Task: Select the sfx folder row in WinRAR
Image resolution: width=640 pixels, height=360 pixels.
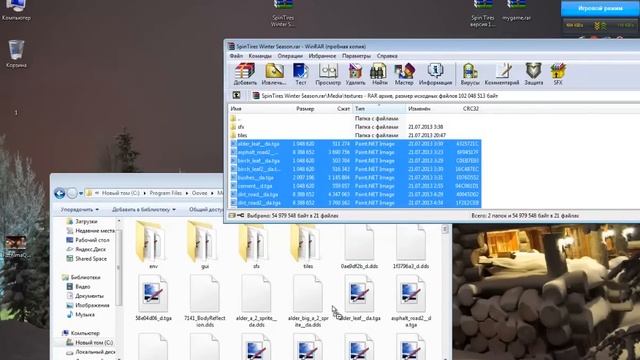Action: [x=355, y=127]
